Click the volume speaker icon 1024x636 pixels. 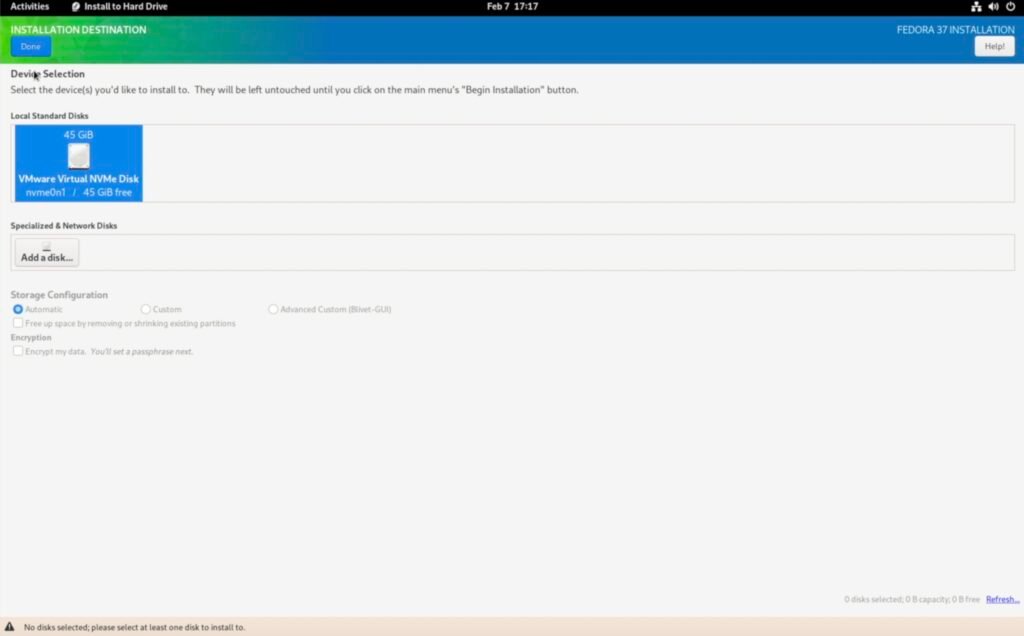[993, 7]
